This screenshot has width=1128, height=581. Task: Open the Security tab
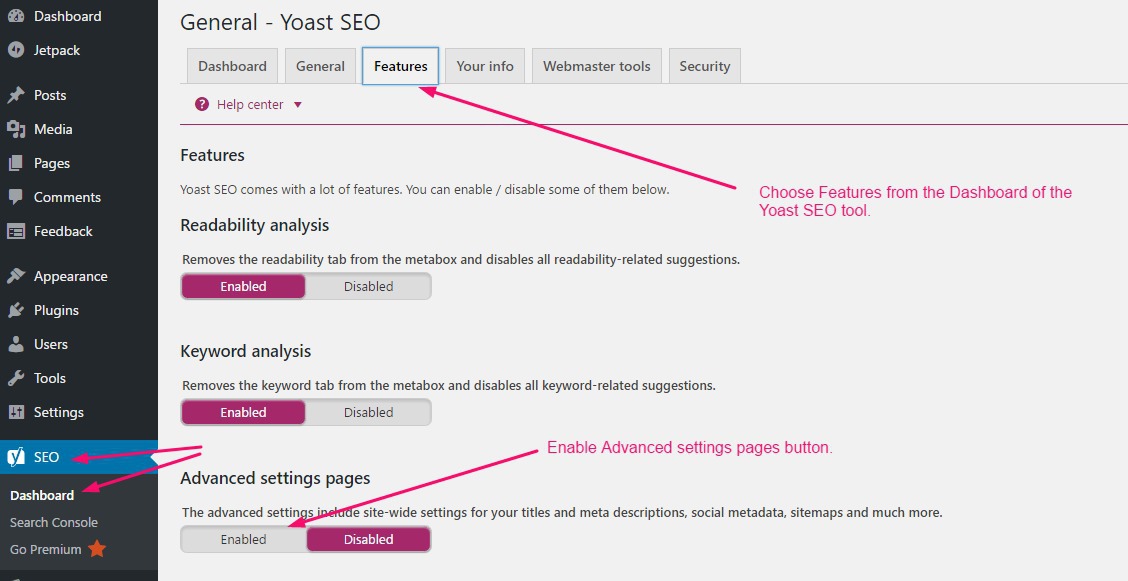pos(704,66)
